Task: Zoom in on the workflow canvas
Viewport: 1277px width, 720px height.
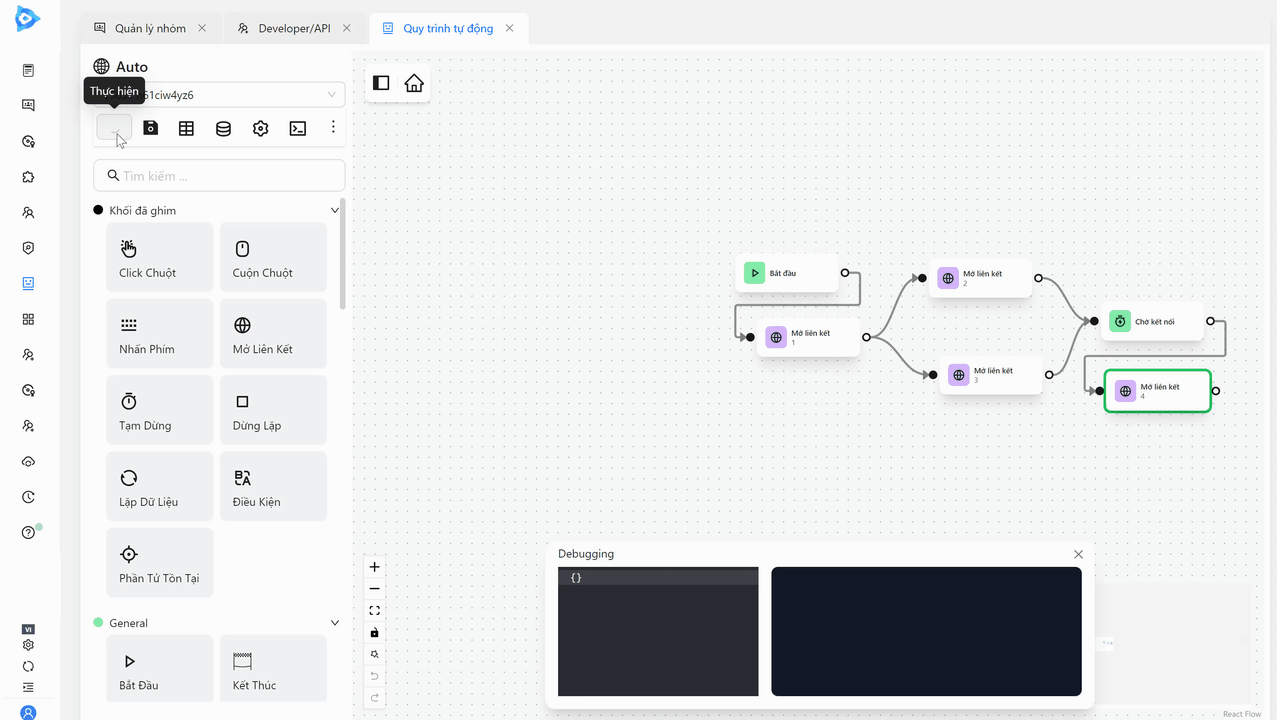Action: [x=375, y=567]
